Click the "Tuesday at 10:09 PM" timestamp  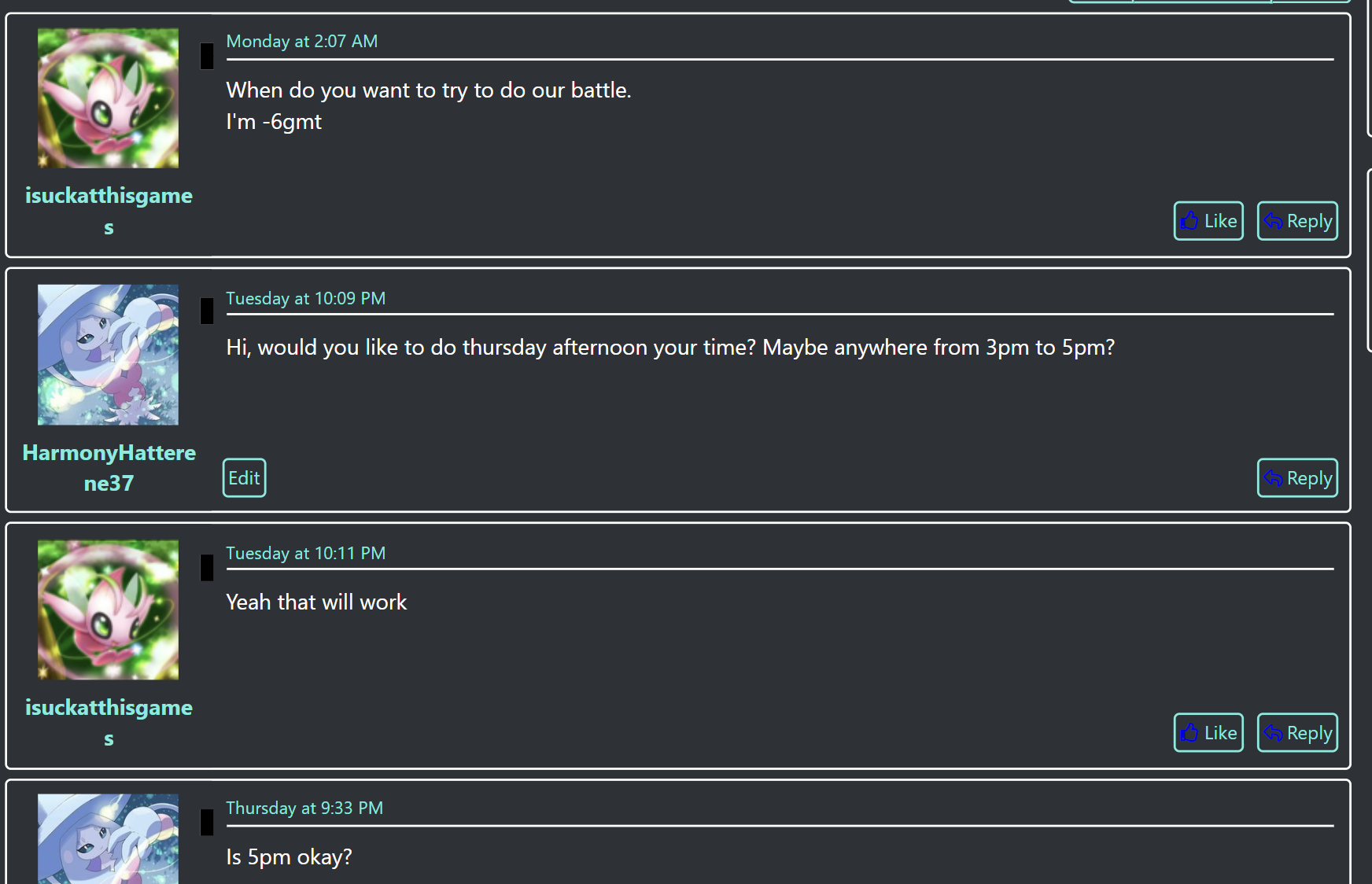306,298
